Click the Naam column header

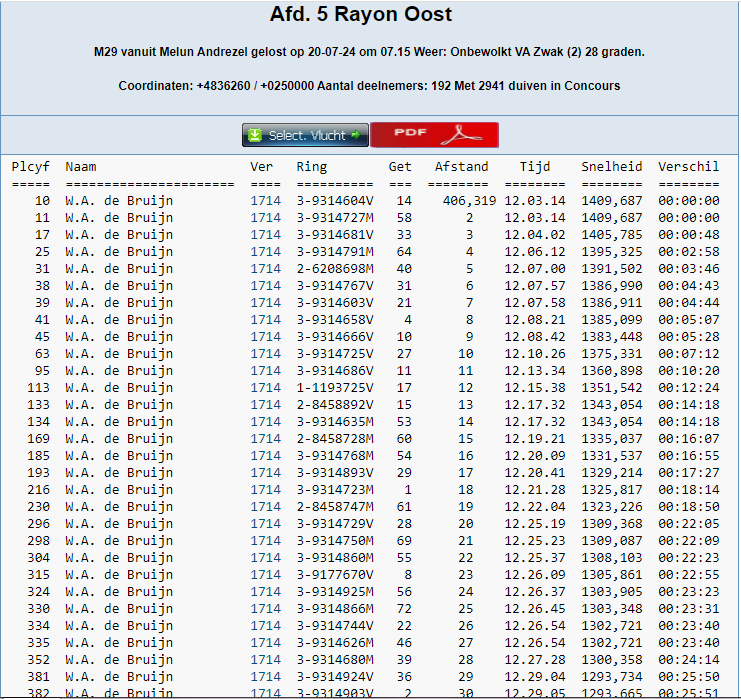81,167
